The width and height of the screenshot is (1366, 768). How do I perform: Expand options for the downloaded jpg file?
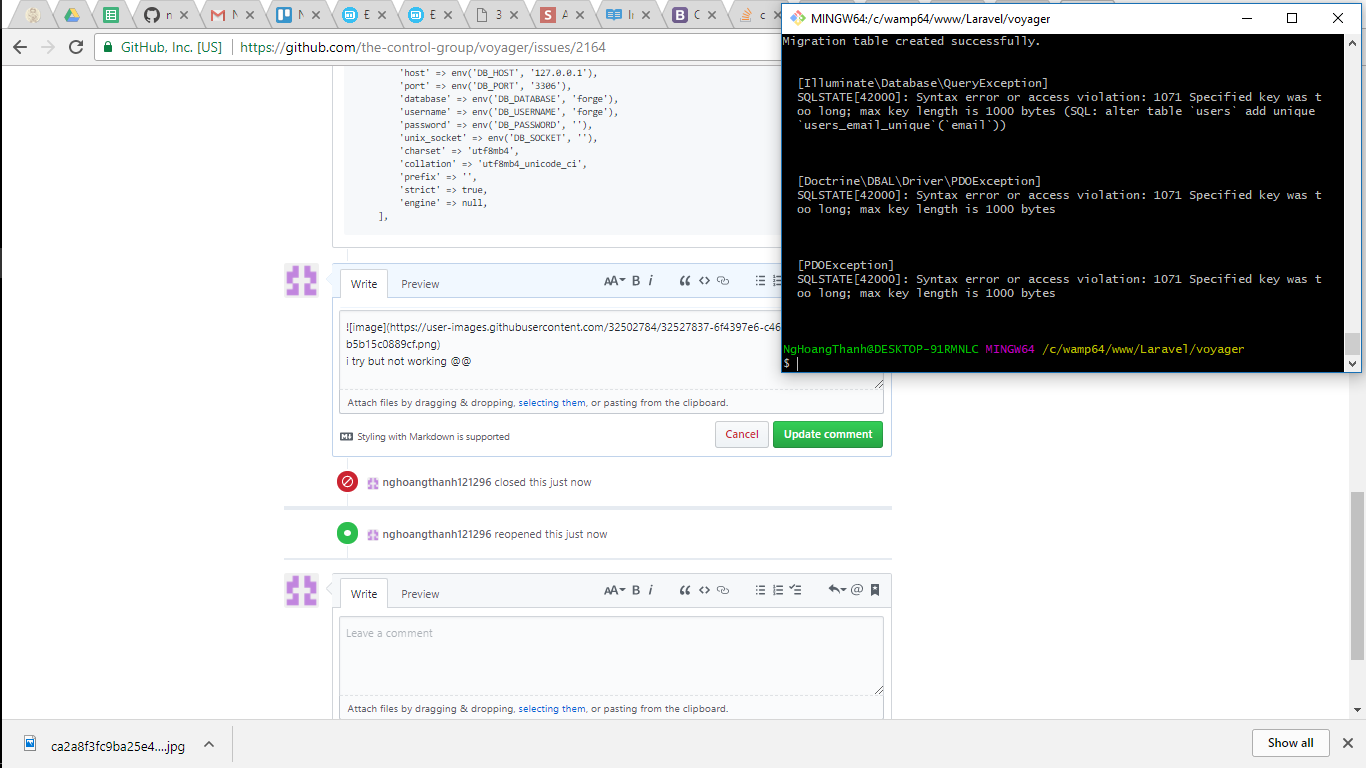[208, 744]
